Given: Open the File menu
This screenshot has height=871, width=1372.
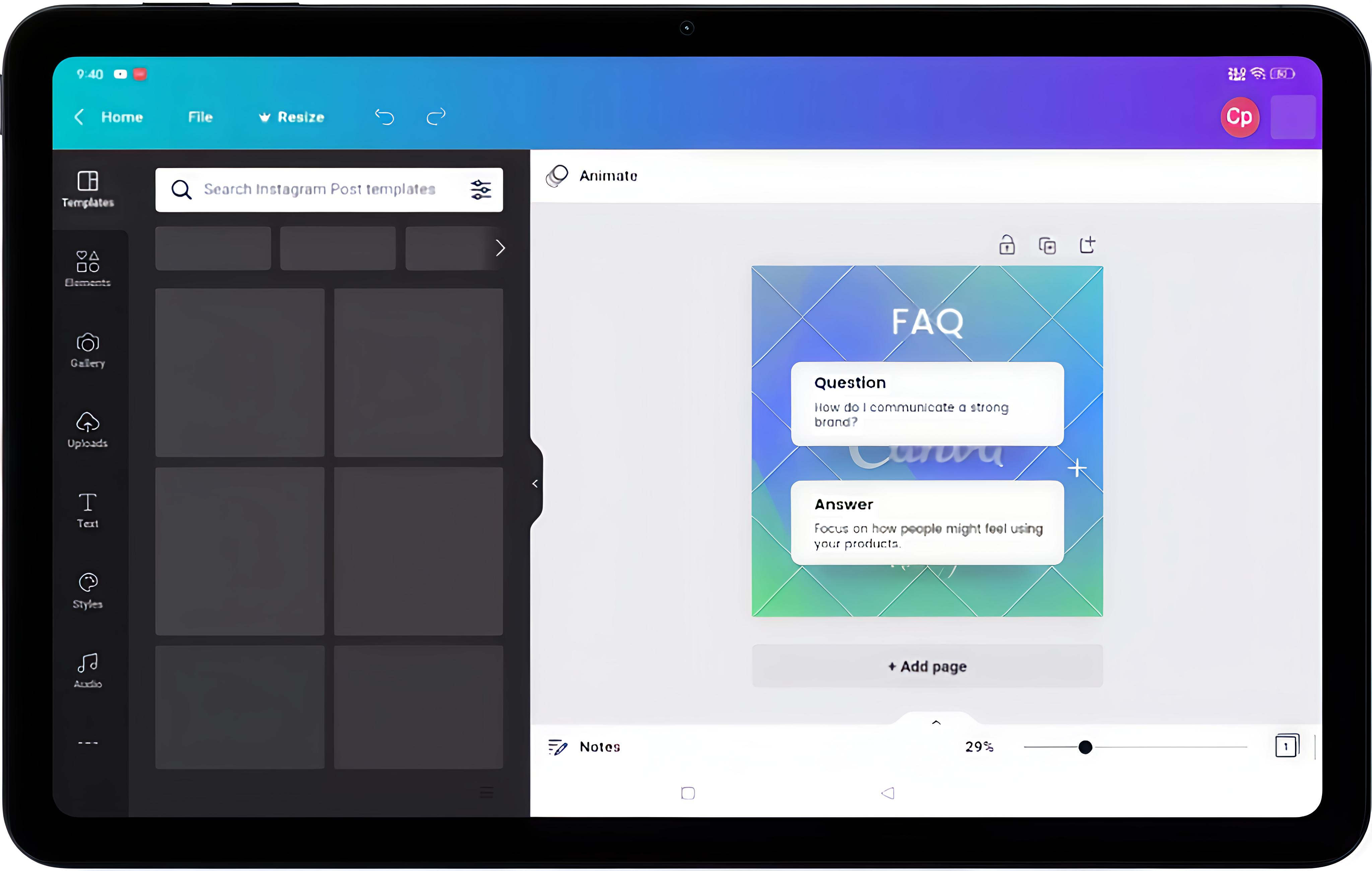Looking at the screenshot, I should [200, 117].
